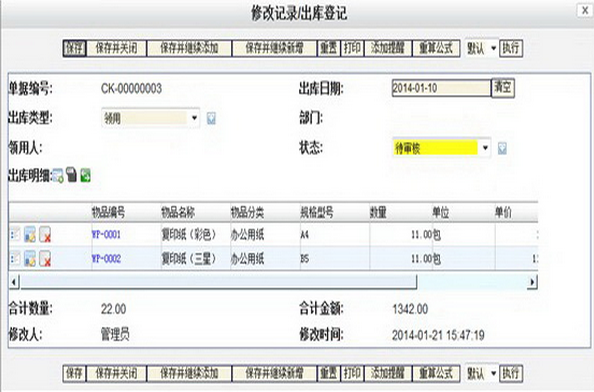The height and width of the screenshot is (392, 594).
Task: Open the 状态 dropdown showing 待审核
Action: coord(442,148)
